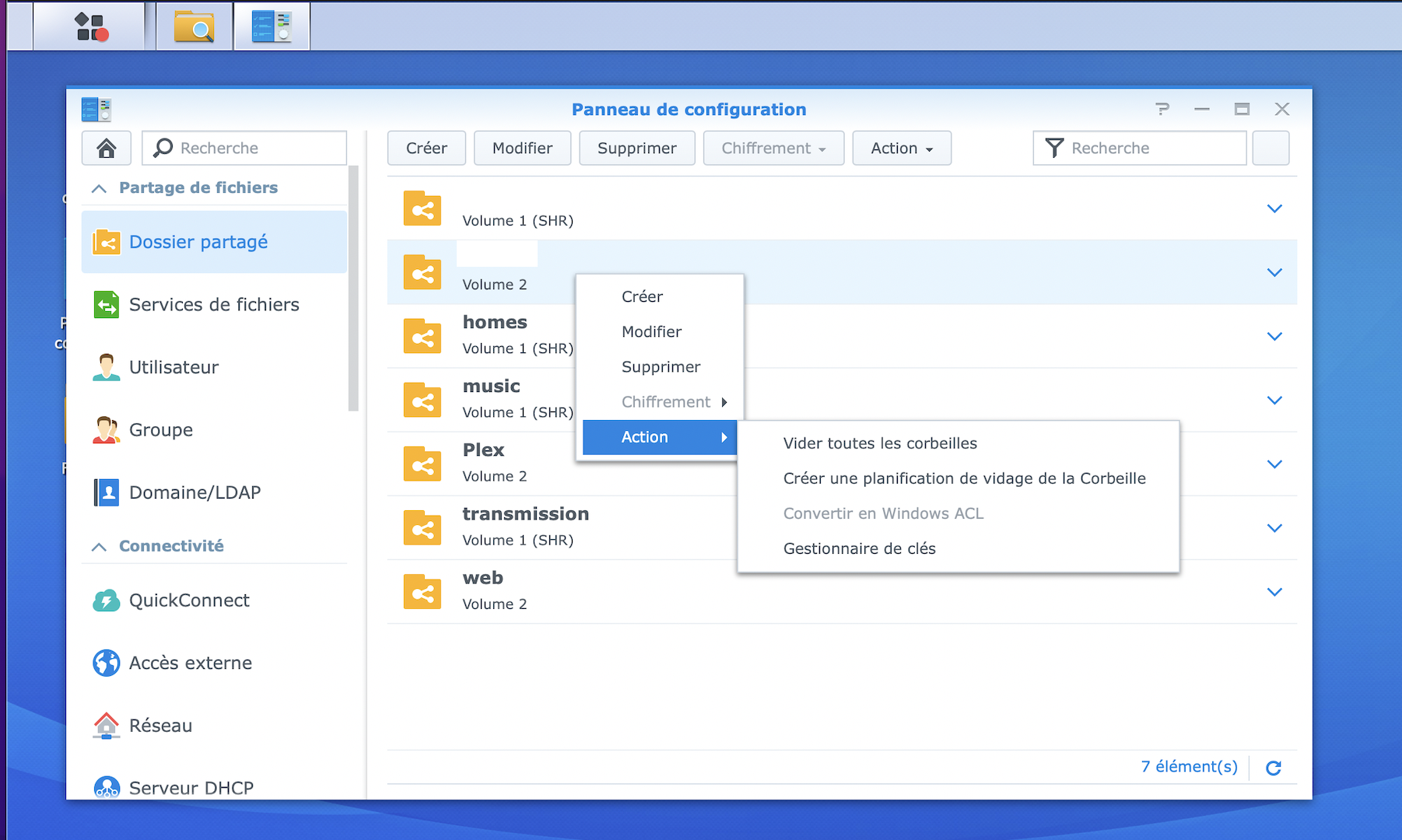The width and height of the screenshot is (1402, 840).
Task: Choose Modifier in the context menu
Action: [660, 331]
